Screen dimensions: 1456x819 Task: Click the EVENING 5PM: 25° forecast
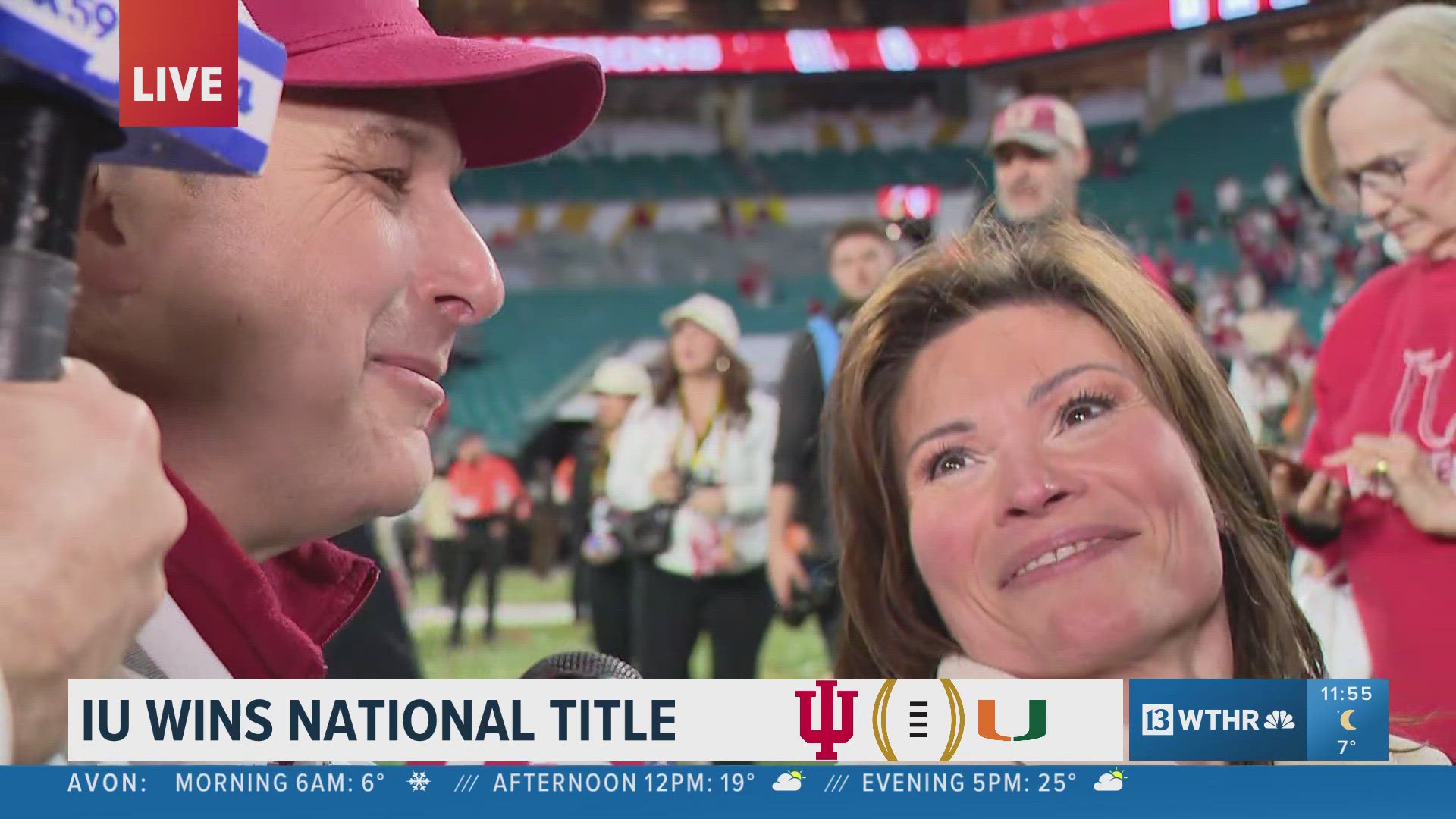click(969, 783)
